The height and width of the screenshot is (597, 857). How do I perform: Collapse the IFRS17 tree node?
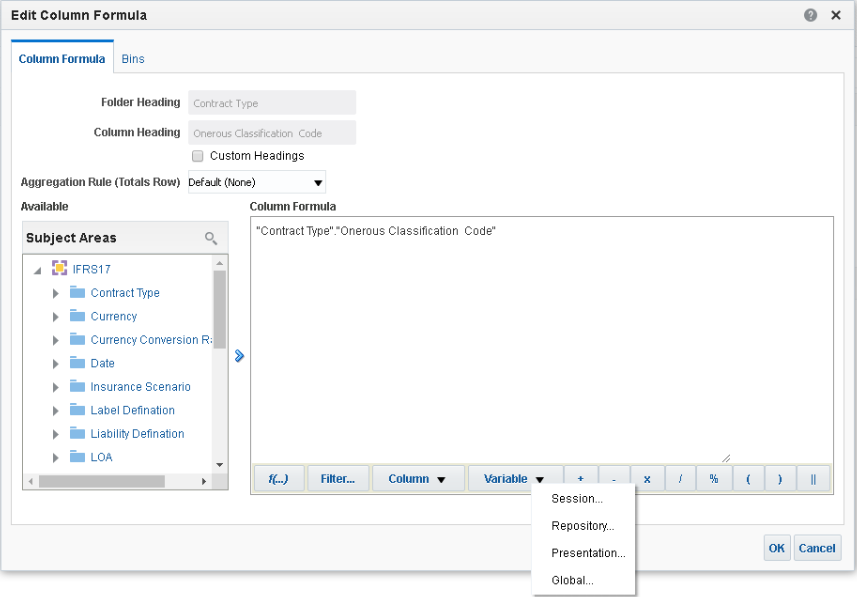(37, 270)
